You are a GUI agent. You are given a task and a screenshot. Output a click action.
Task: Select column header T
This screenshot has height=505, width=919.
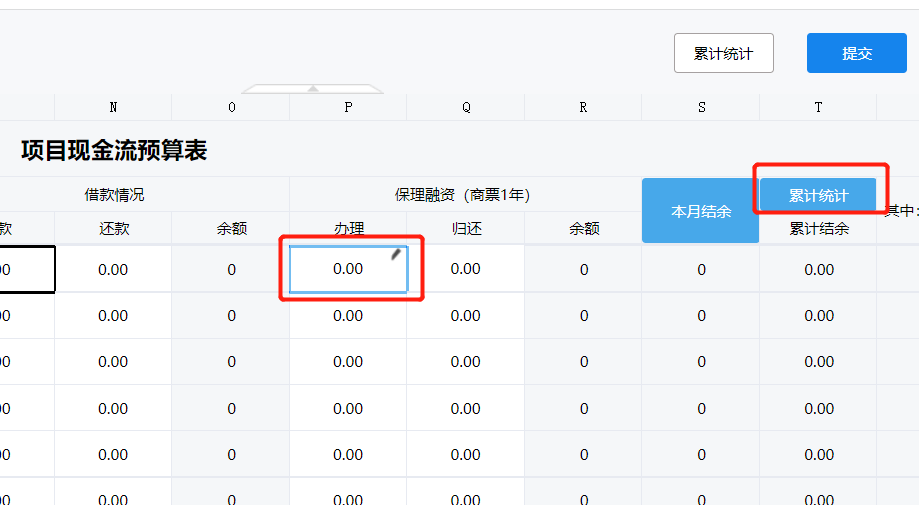(x=818, y=107)
